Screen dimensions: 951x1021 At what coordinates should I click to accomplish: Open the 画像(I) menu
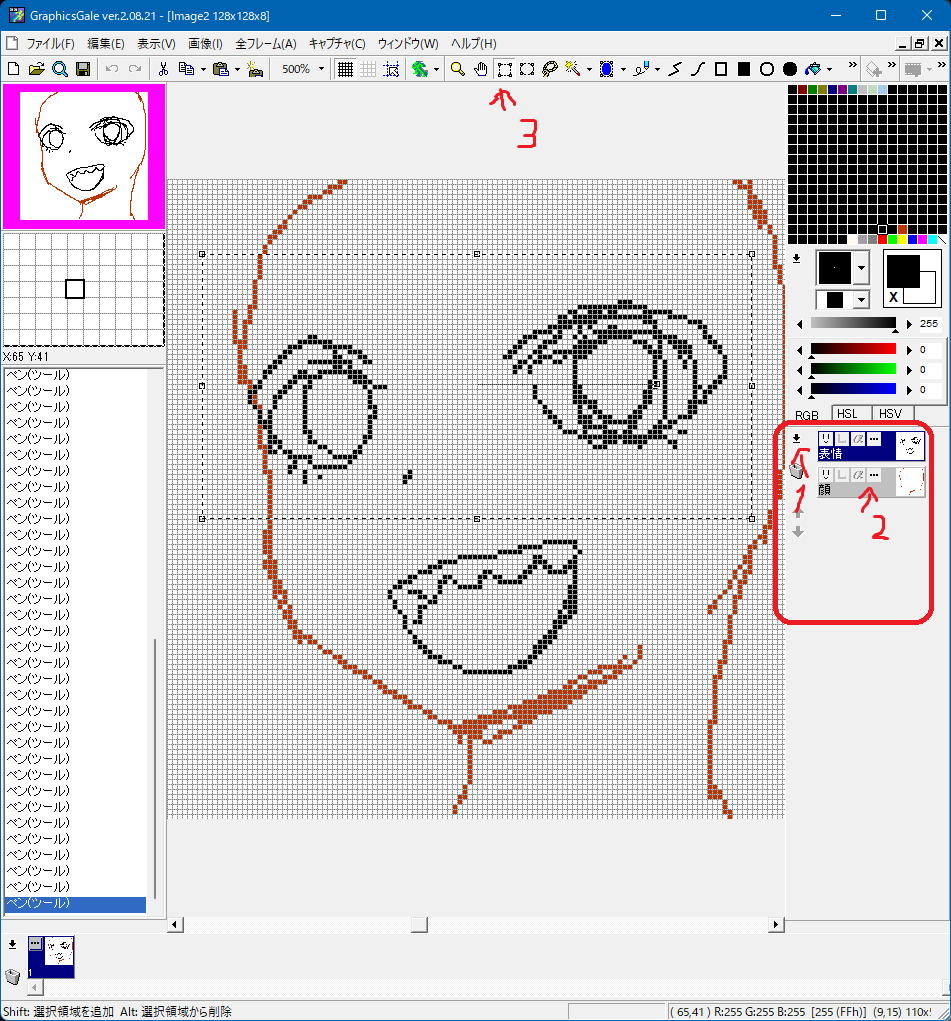(x=205, y=43)
